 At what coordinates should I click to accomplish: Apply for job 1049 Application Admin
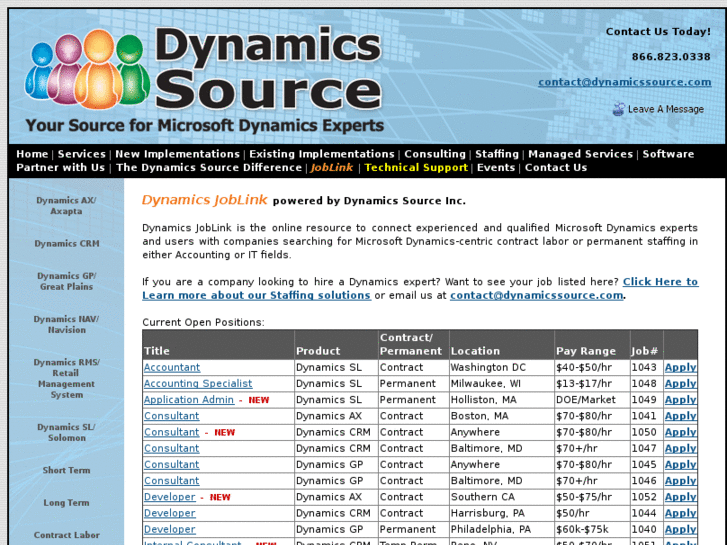click(x=680, y=400)
